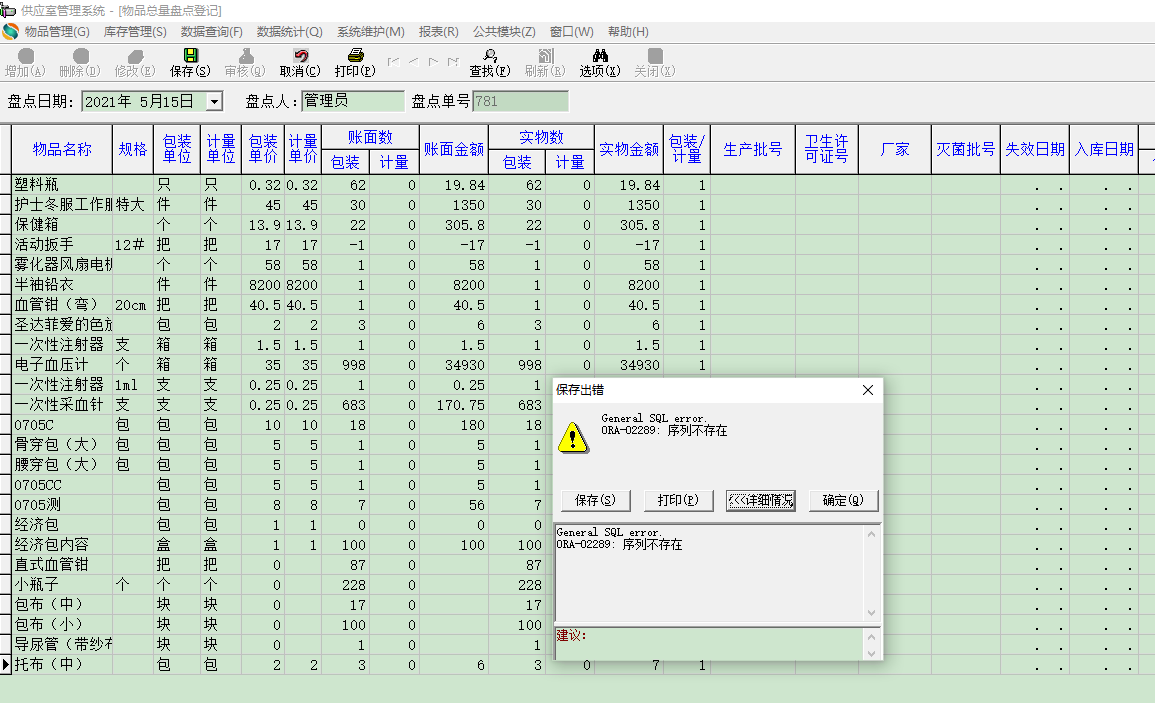Open the 库存管理(S) menu
Viewport: 1155px width, 703px height.
135,32
